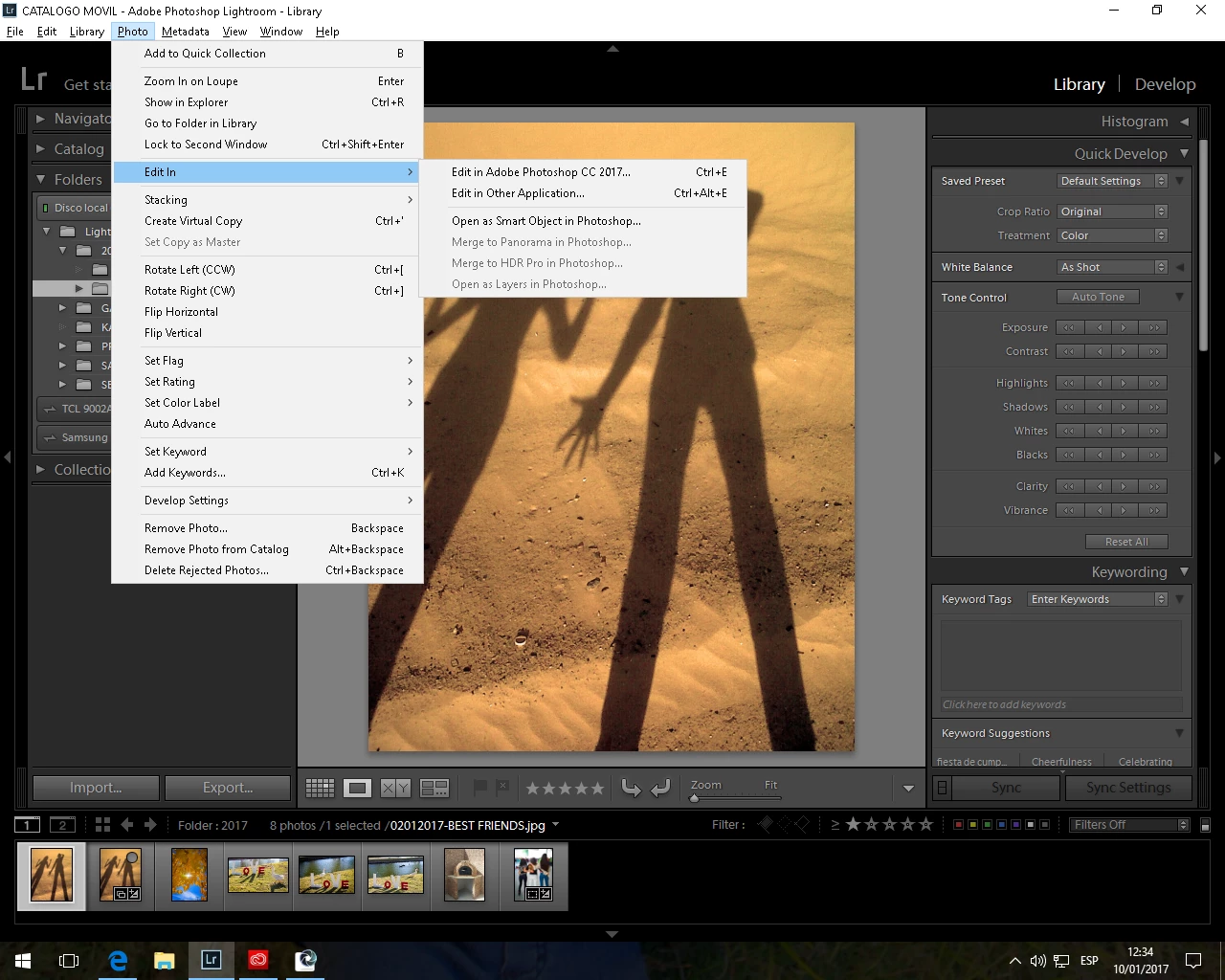Open the White Balance As Shot dropdown
This screenshot has width=1225, height=980.
(x=1112, y=267)
